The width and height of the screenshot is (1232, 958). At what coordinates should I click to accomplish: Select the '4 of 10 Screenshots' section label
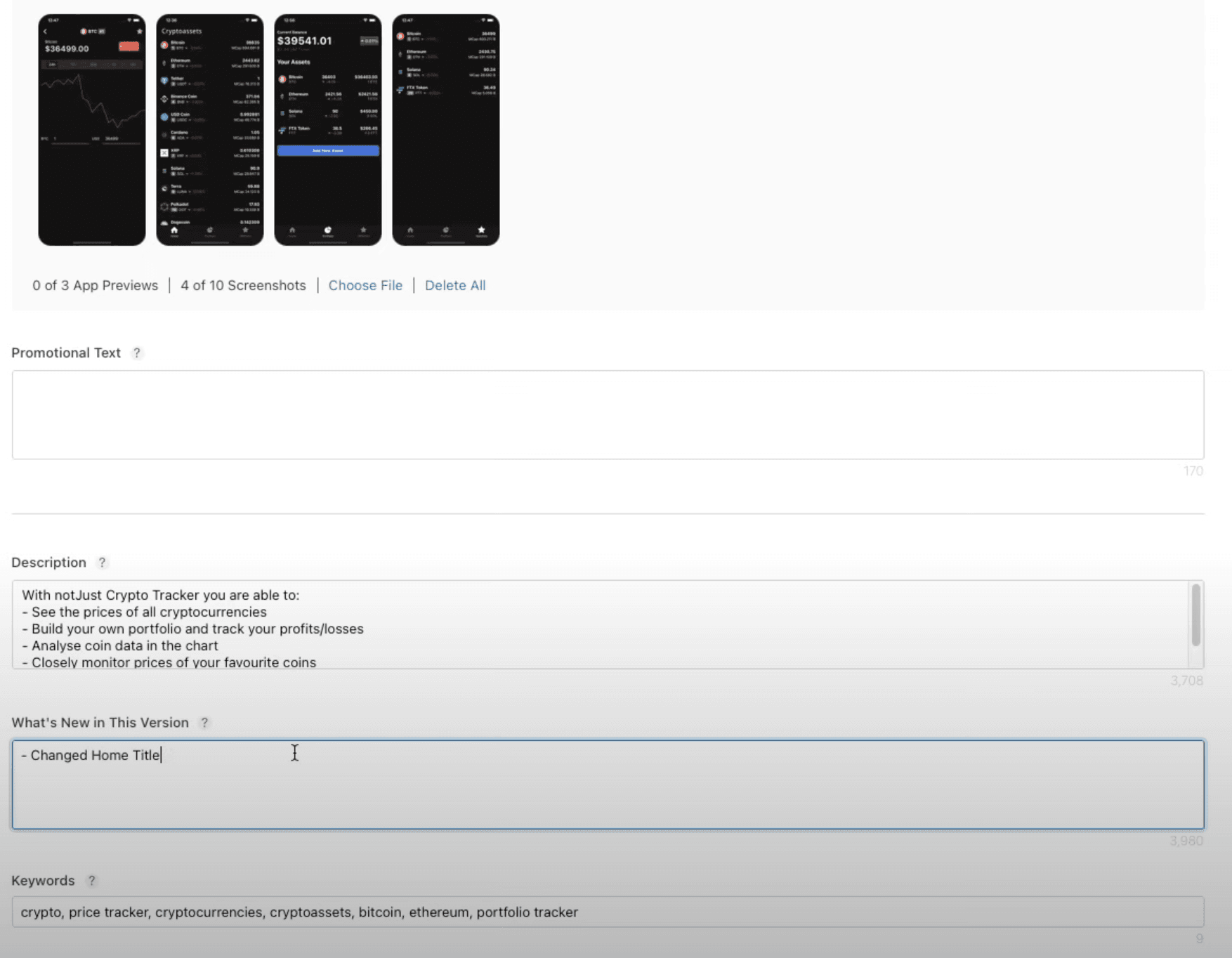243,285
